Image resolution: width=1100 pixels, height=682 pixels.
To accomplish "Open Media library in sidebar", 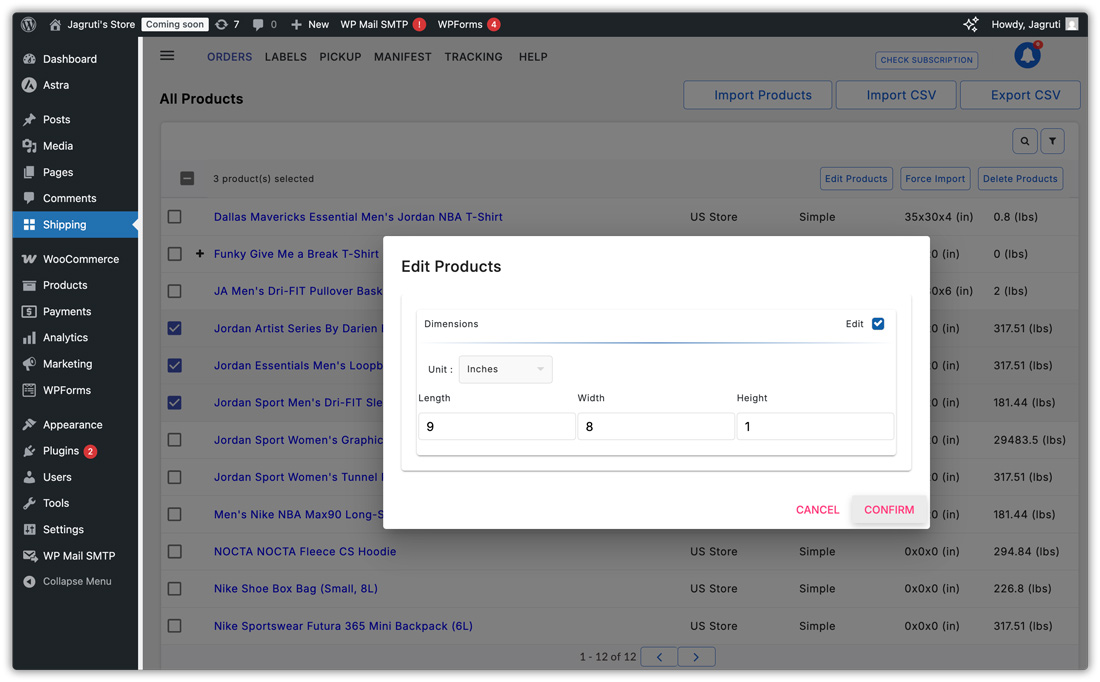I will [58, 146].
